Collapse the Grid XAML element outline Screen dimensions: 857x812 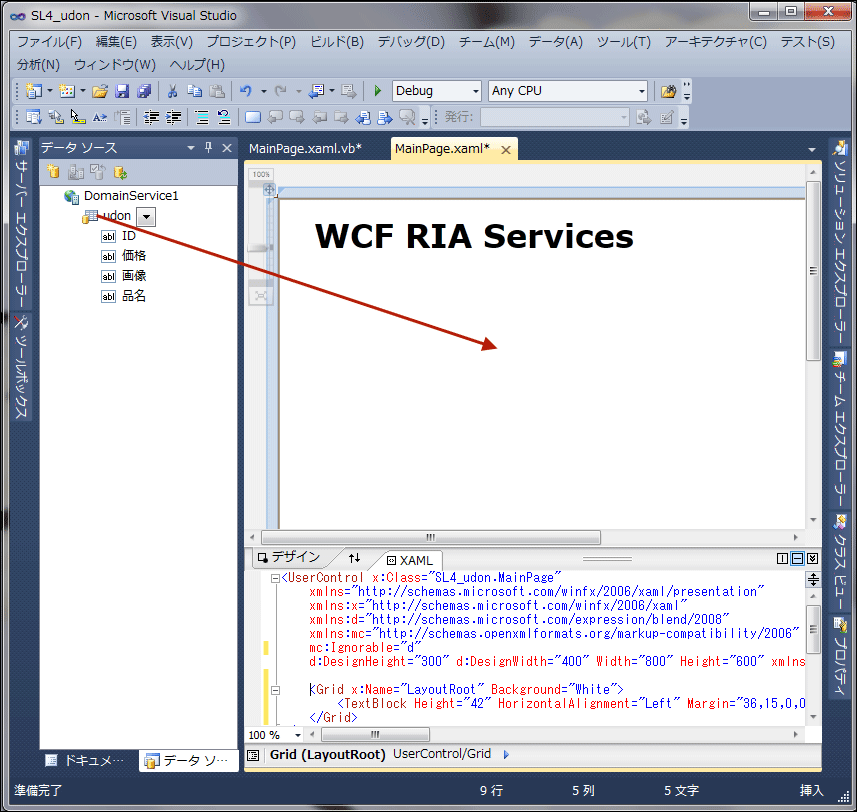[275, 690]
